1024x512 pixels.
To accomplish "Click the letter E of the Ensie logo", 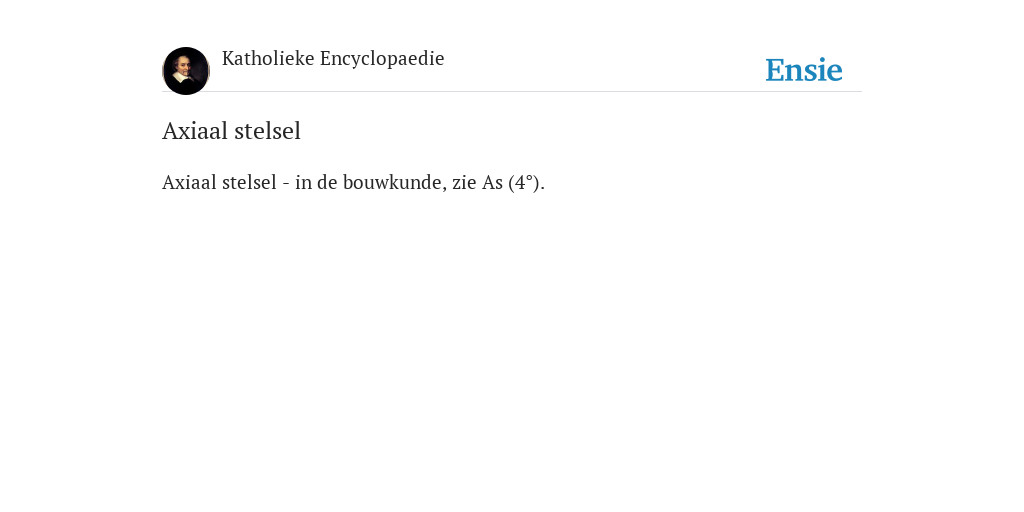I will click(775, 70).
